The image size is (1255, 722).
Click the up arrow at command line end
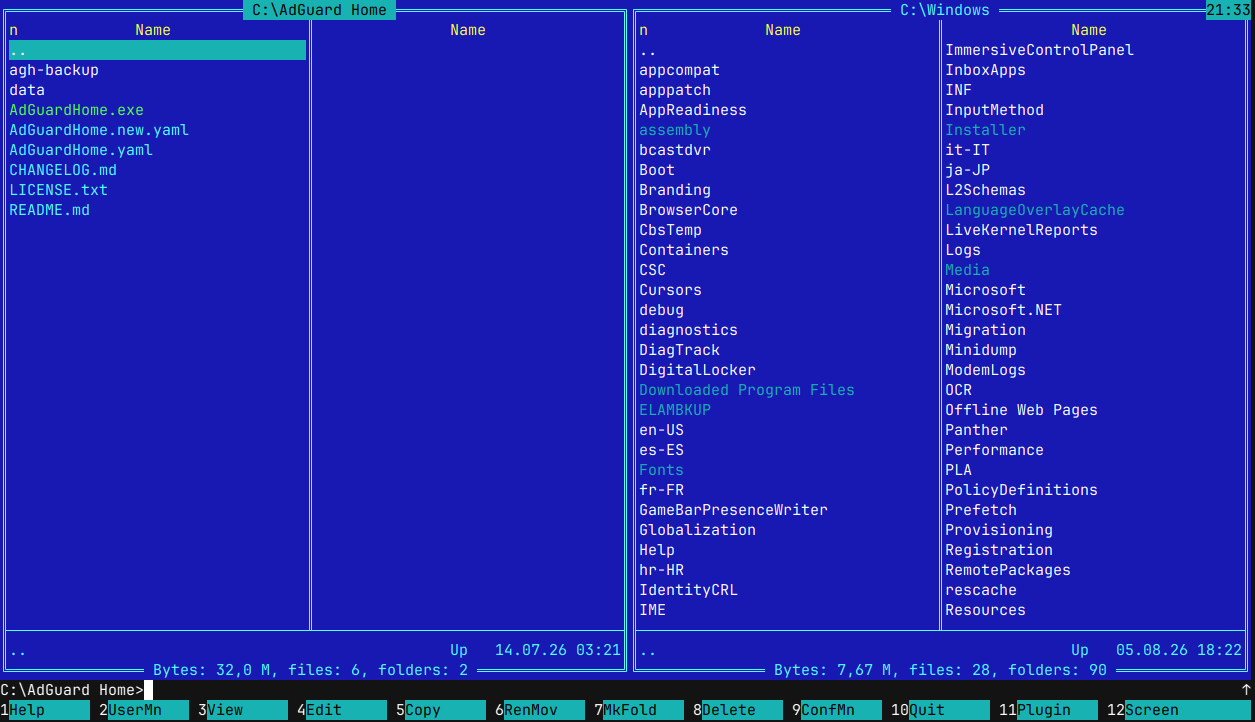pyautogui.click(x=1245, y=690)
